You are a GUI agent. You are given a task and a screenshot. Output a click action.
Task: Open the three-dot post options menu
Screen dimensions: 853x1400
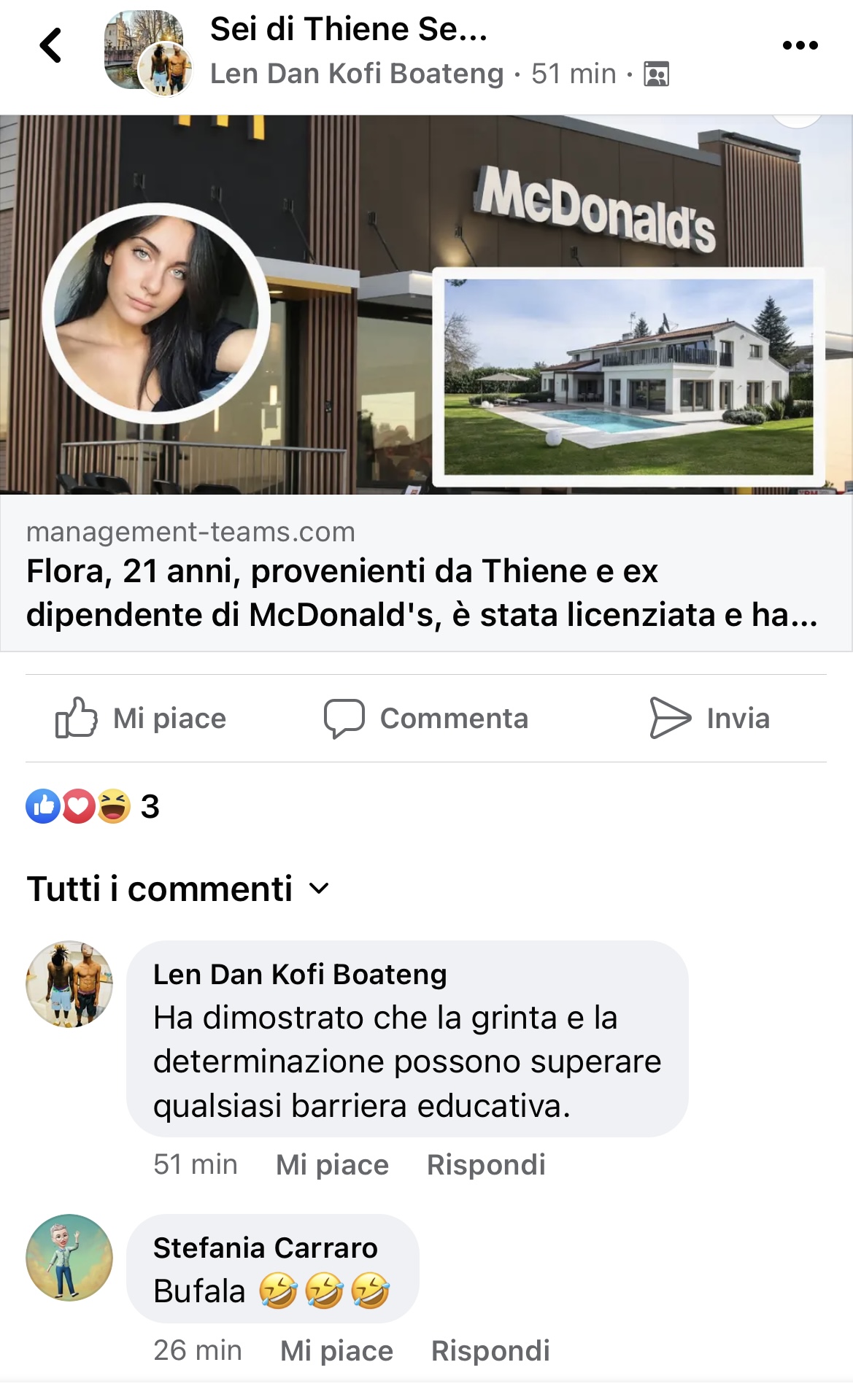800,45
